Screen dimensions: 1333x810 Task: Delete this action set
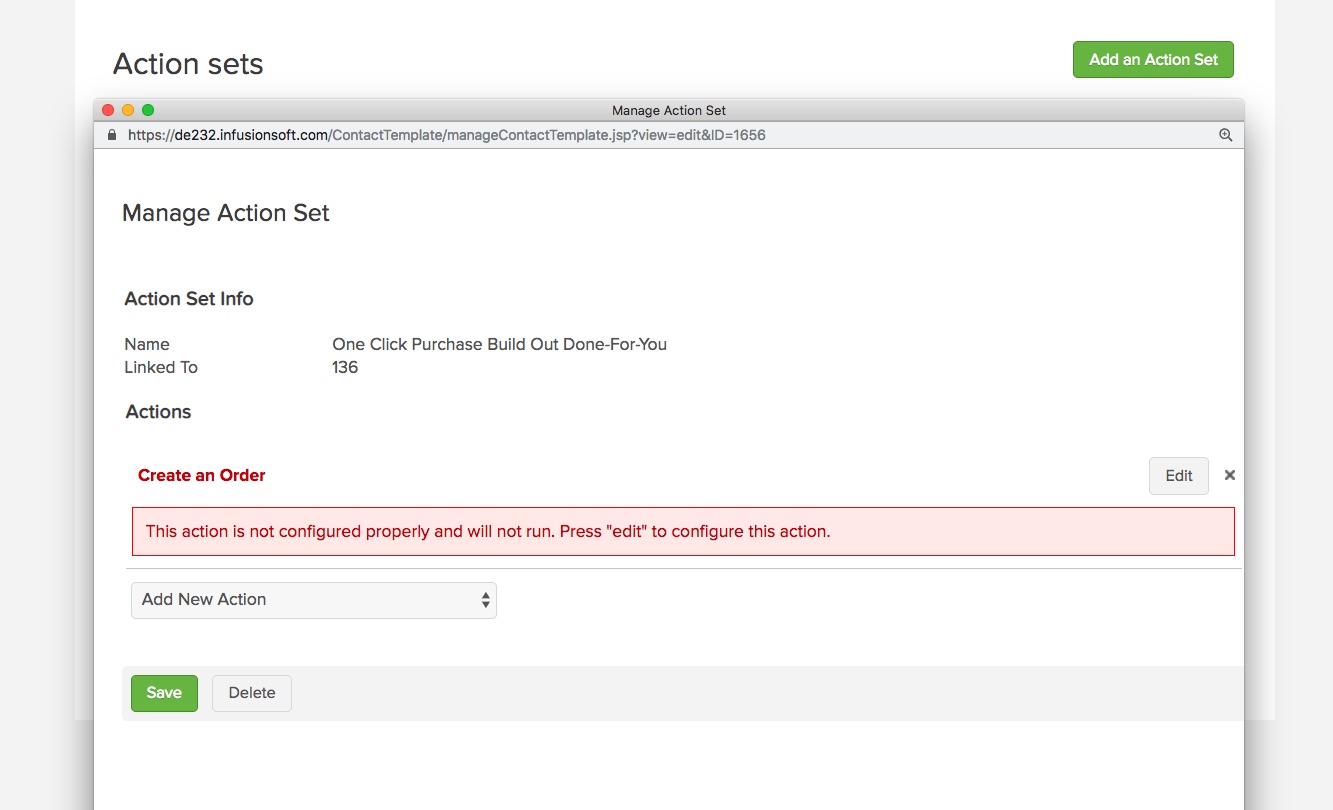[251, 693]
